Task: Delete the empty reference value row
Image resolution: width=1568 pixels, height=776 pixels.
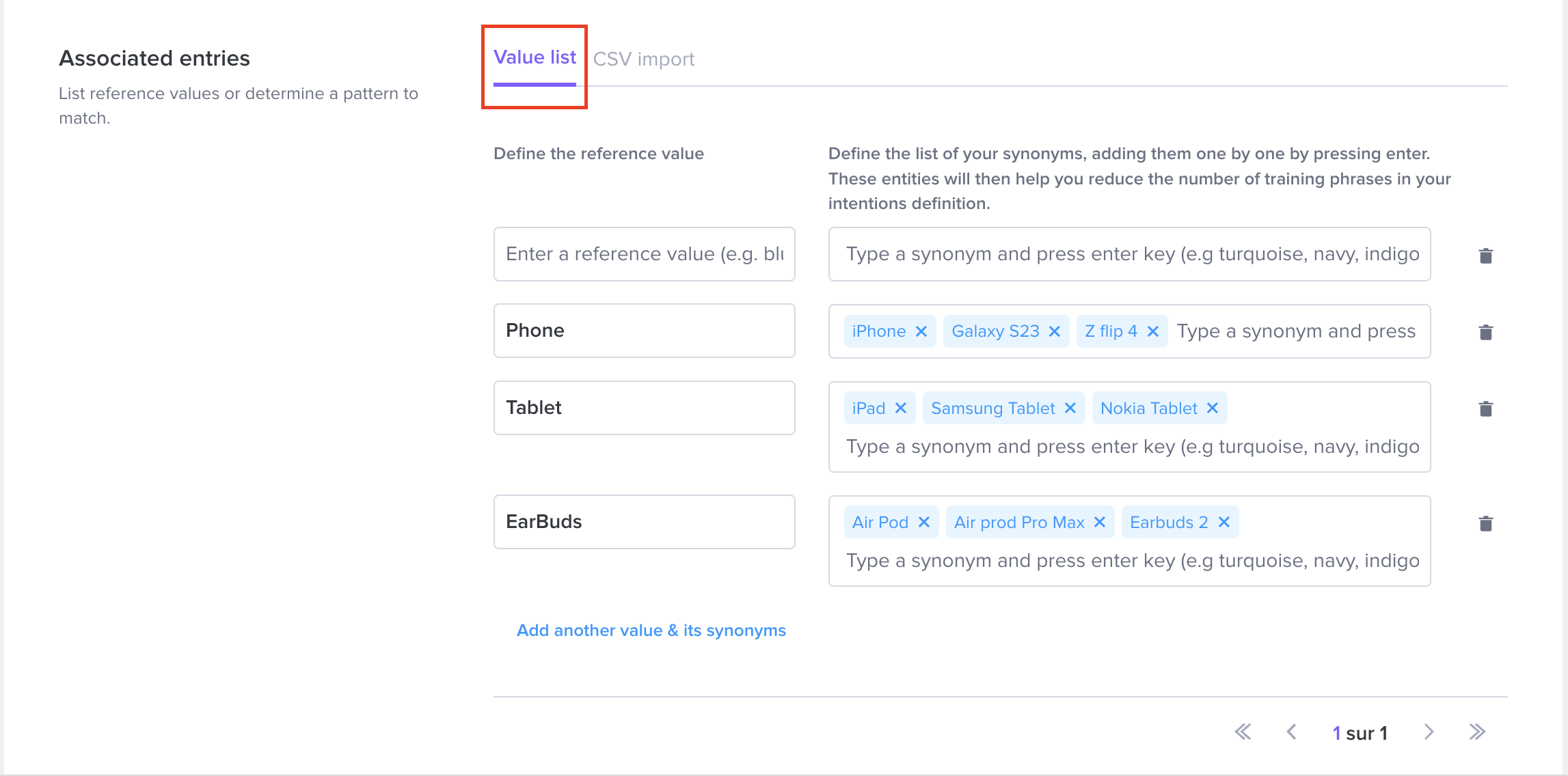Action: coord(1485,255)
